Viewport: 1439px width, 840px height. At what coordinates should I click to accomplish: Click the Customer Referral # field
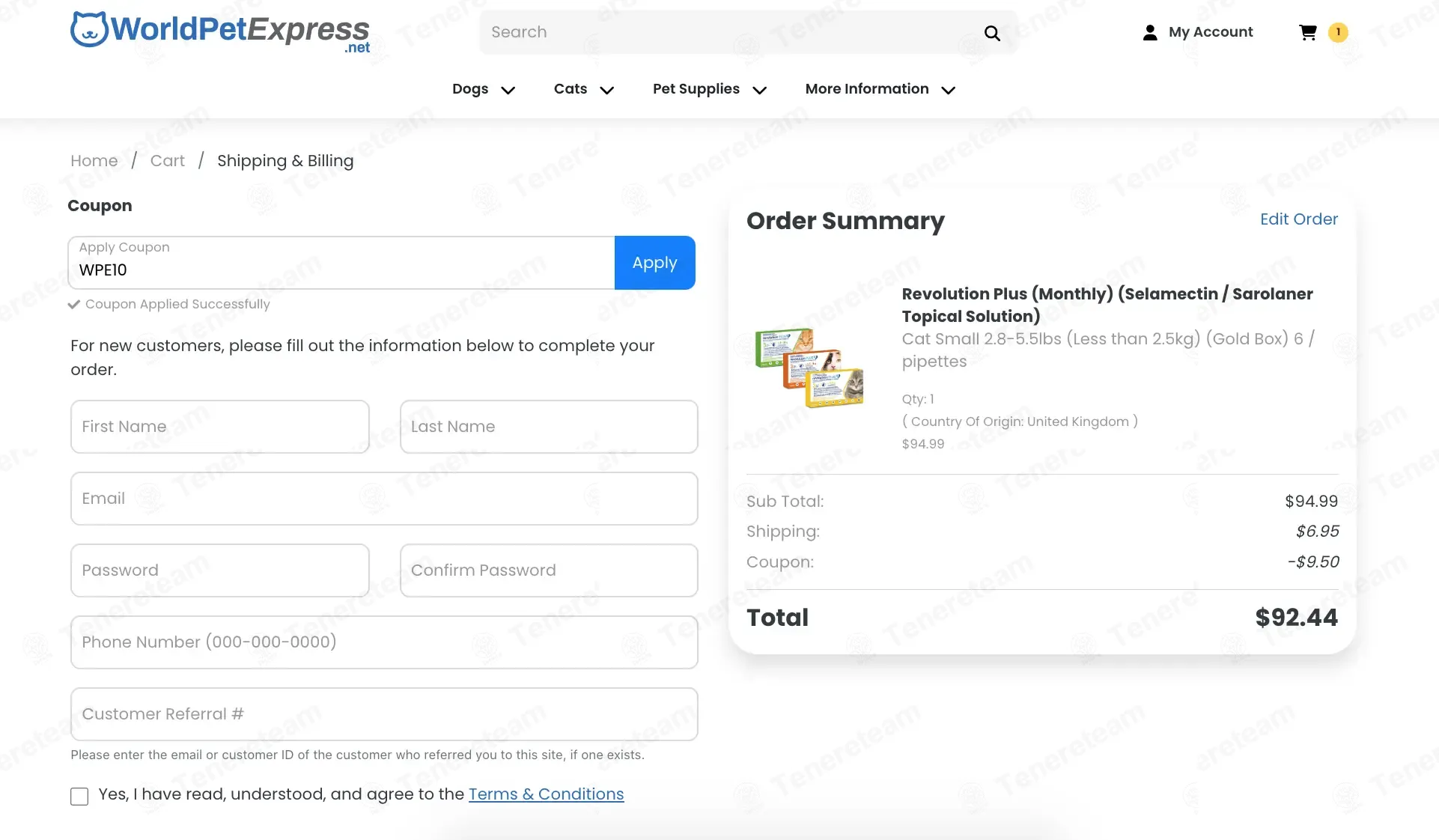point(384,714)
